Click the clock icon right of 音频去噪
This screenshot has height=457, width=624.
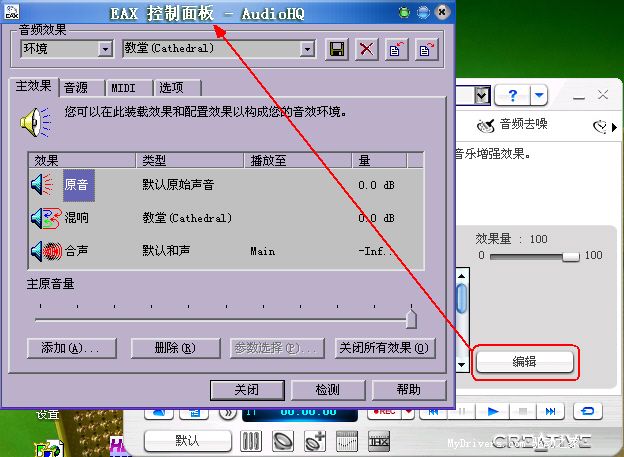[600, 127]
